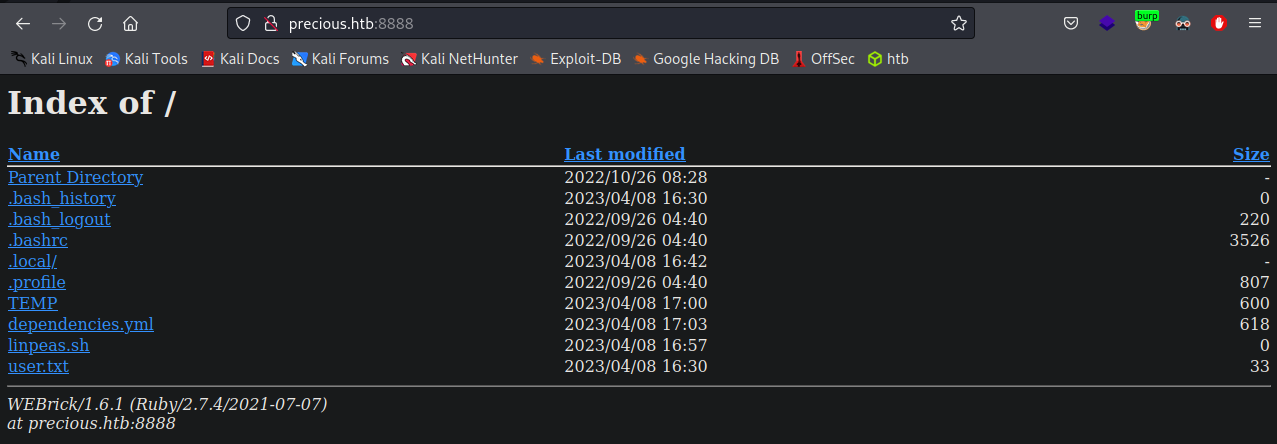Go to the browser home page
Viewport: 1277px width, 444px height.
130,23
